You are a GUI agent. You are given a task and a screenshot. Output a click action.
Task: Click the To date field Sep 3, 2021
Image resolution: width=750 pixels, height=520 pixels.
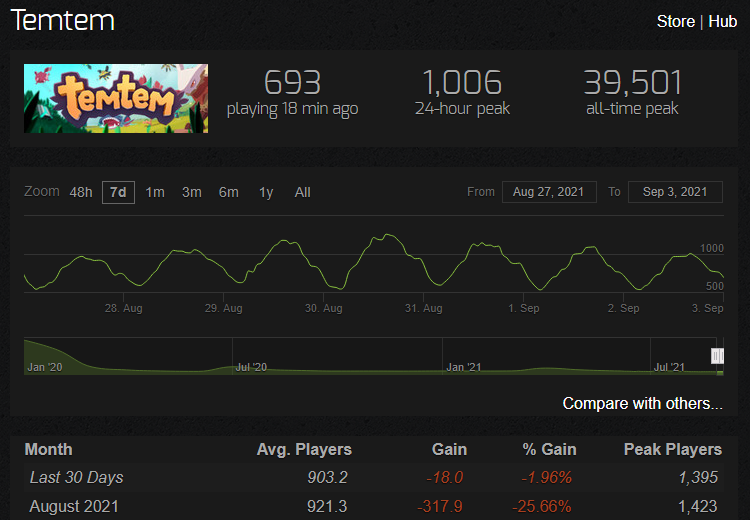point(675,192)
